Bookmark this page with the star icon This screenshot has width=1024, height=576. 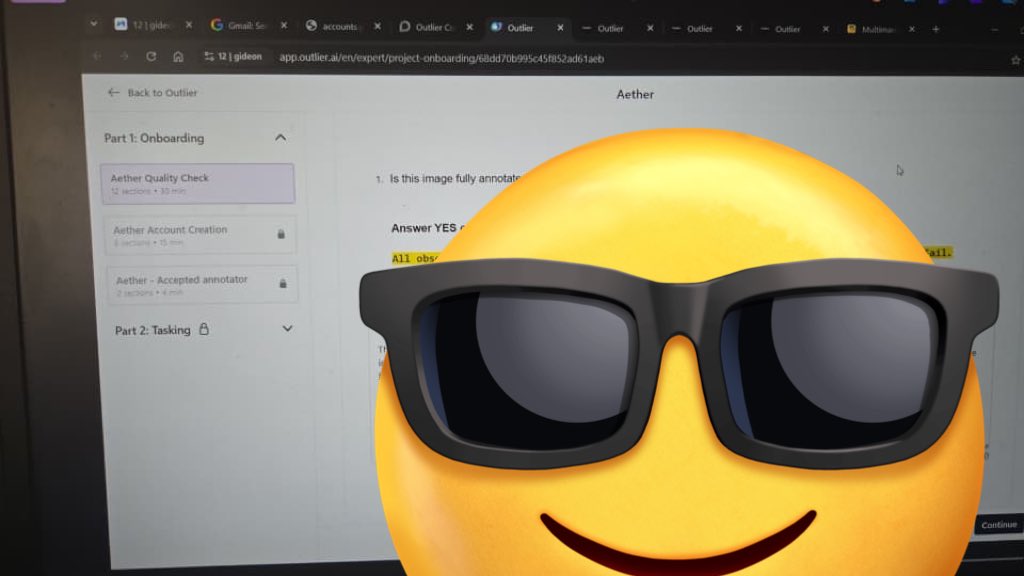coord(1016,60)
